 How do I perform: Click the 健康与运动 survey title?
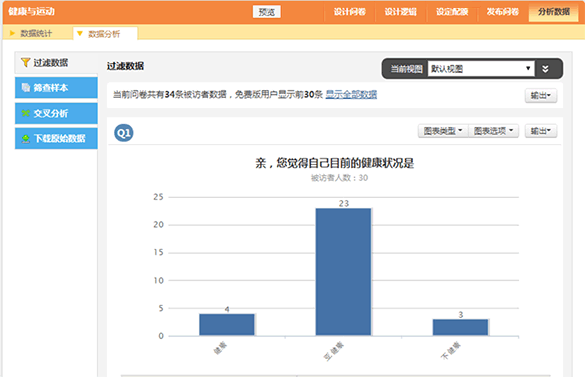click(32, 12)
